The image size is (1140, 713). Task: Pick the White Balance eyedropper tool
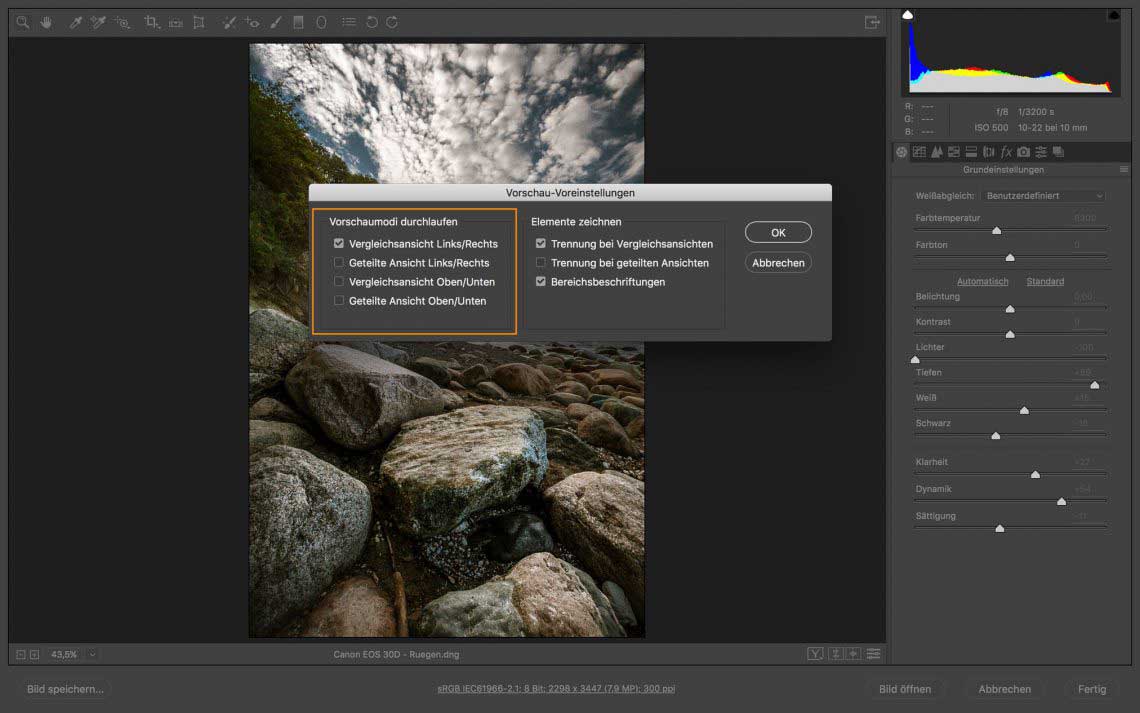coord(76,22)
